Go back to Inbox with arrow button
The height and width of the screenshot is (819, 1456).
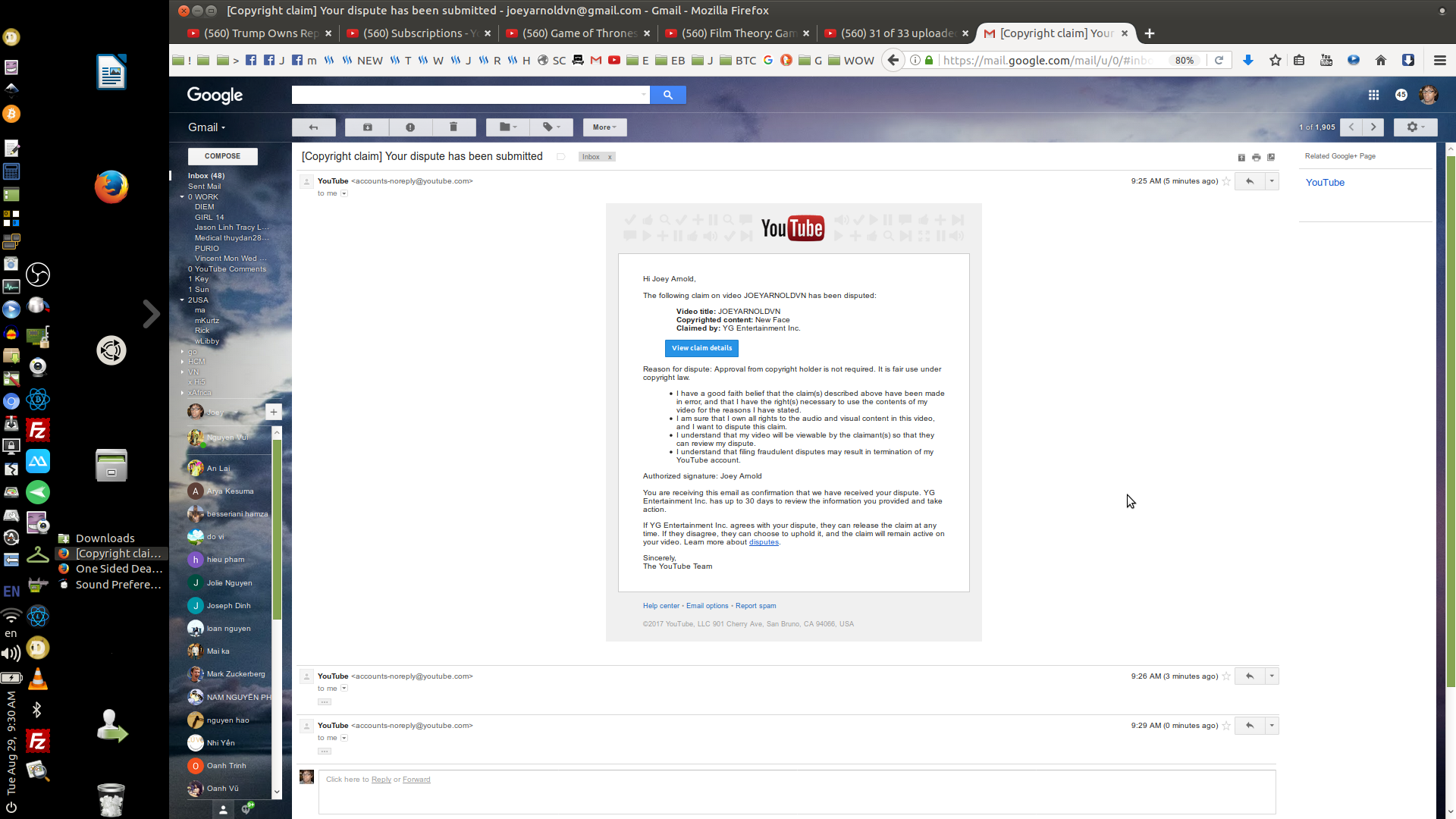point(313,127)
